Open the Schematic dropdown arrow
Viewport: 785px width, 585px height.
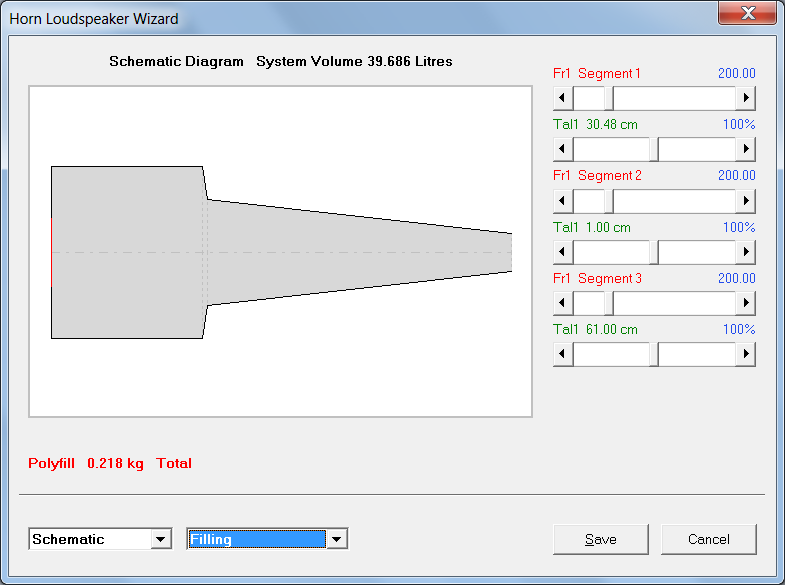[x=161, y=539]
